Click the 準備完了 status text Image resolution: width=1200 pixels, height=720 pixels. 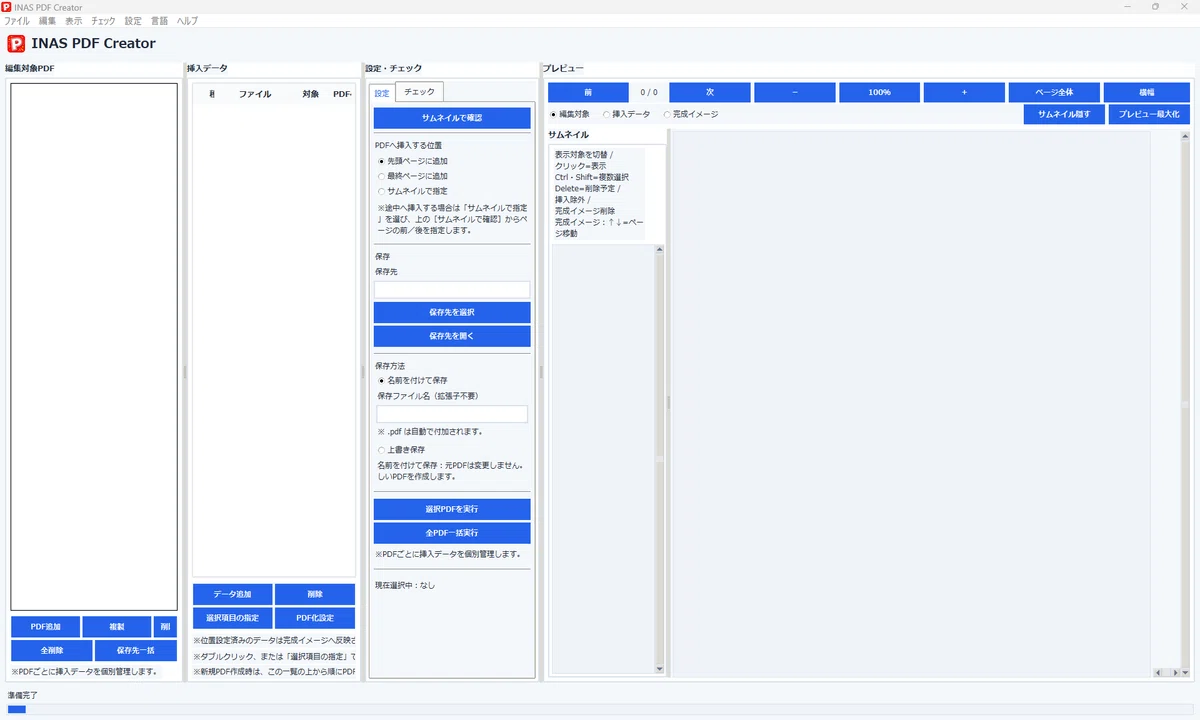(22, 694)
